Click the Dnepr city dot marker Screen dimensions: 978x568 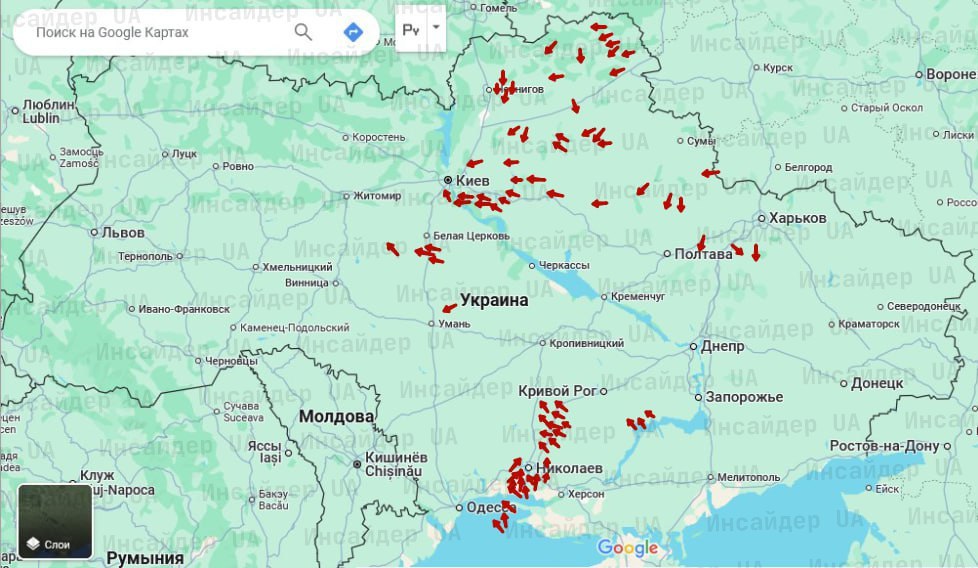coord(693,347)
